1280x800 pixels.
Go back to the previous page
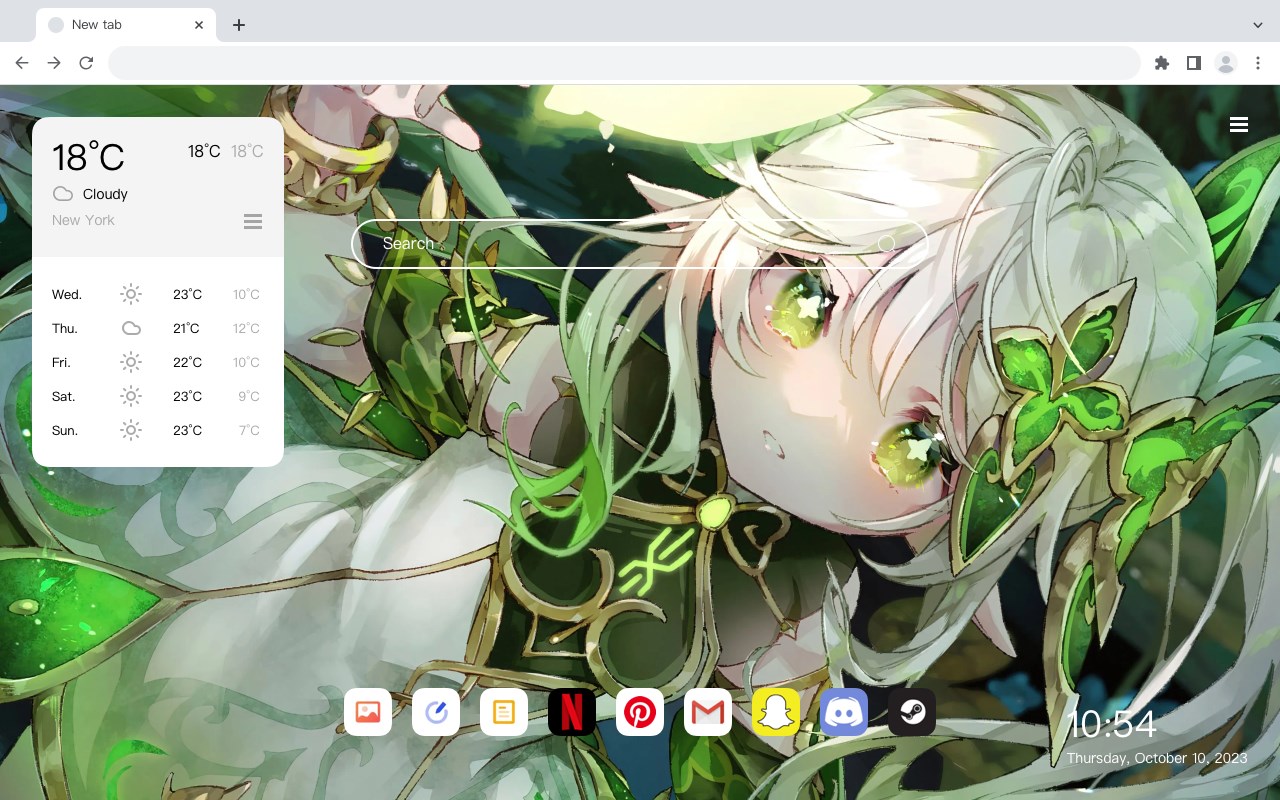[22, 63]
